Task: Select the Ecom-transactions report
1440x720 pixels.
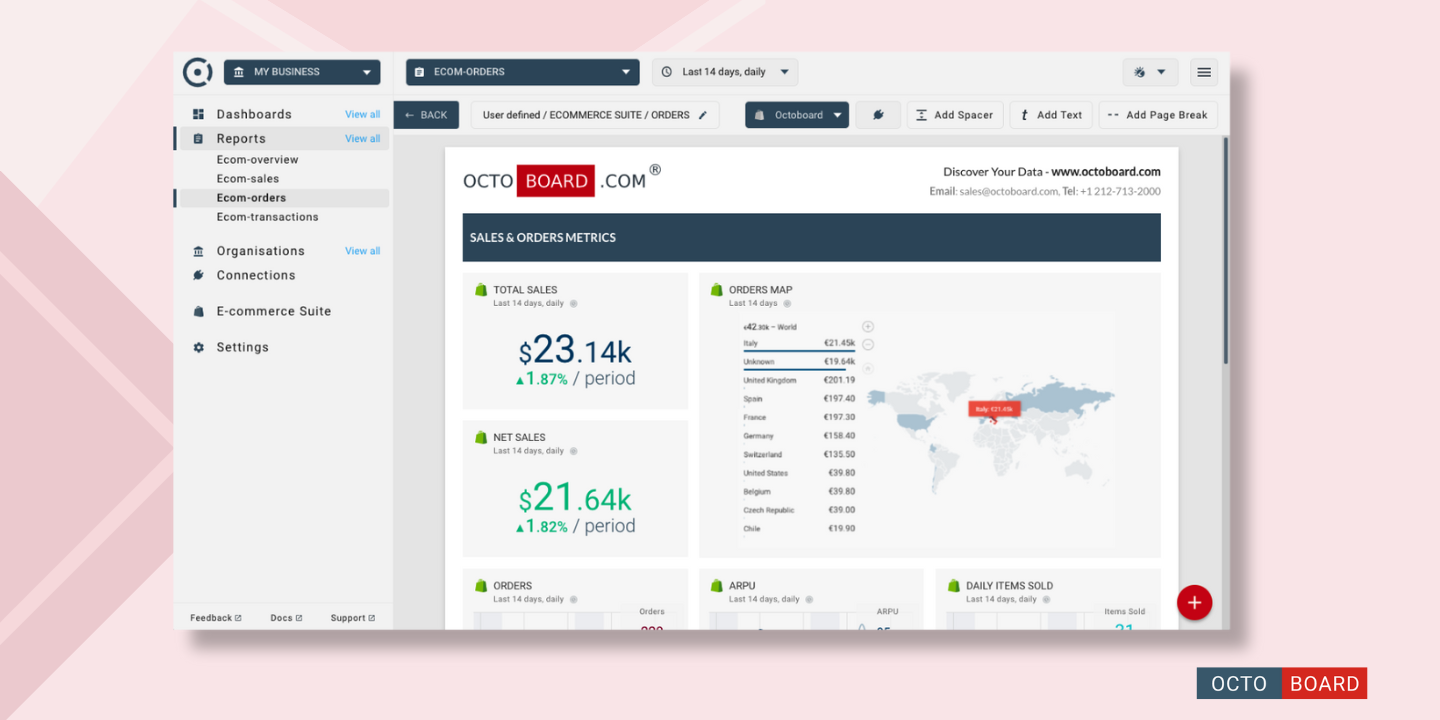Action: [x=267, y=217]
